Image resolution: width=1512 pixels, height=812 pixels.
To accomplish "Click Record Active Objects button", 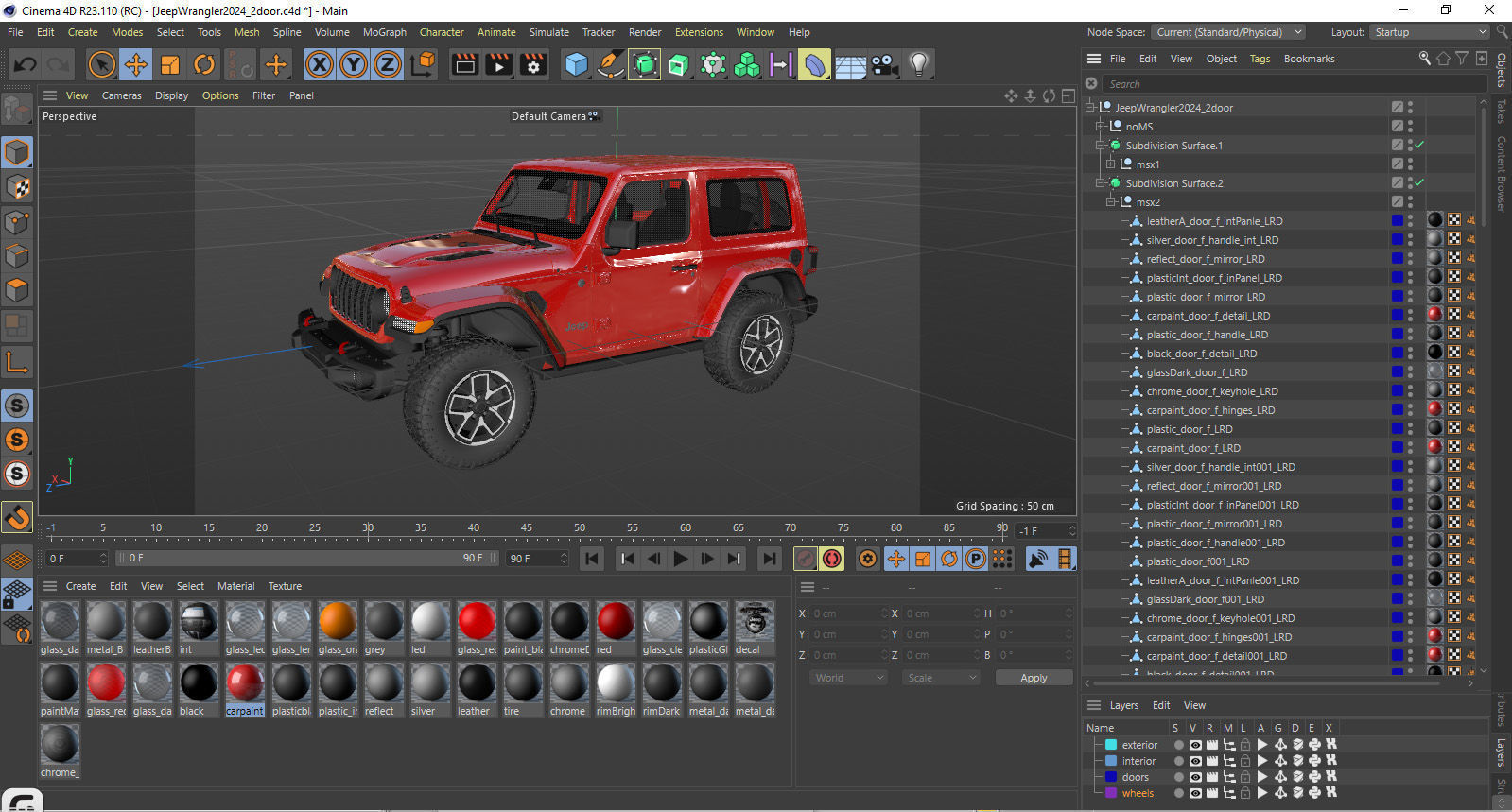I will pos(806,559).
